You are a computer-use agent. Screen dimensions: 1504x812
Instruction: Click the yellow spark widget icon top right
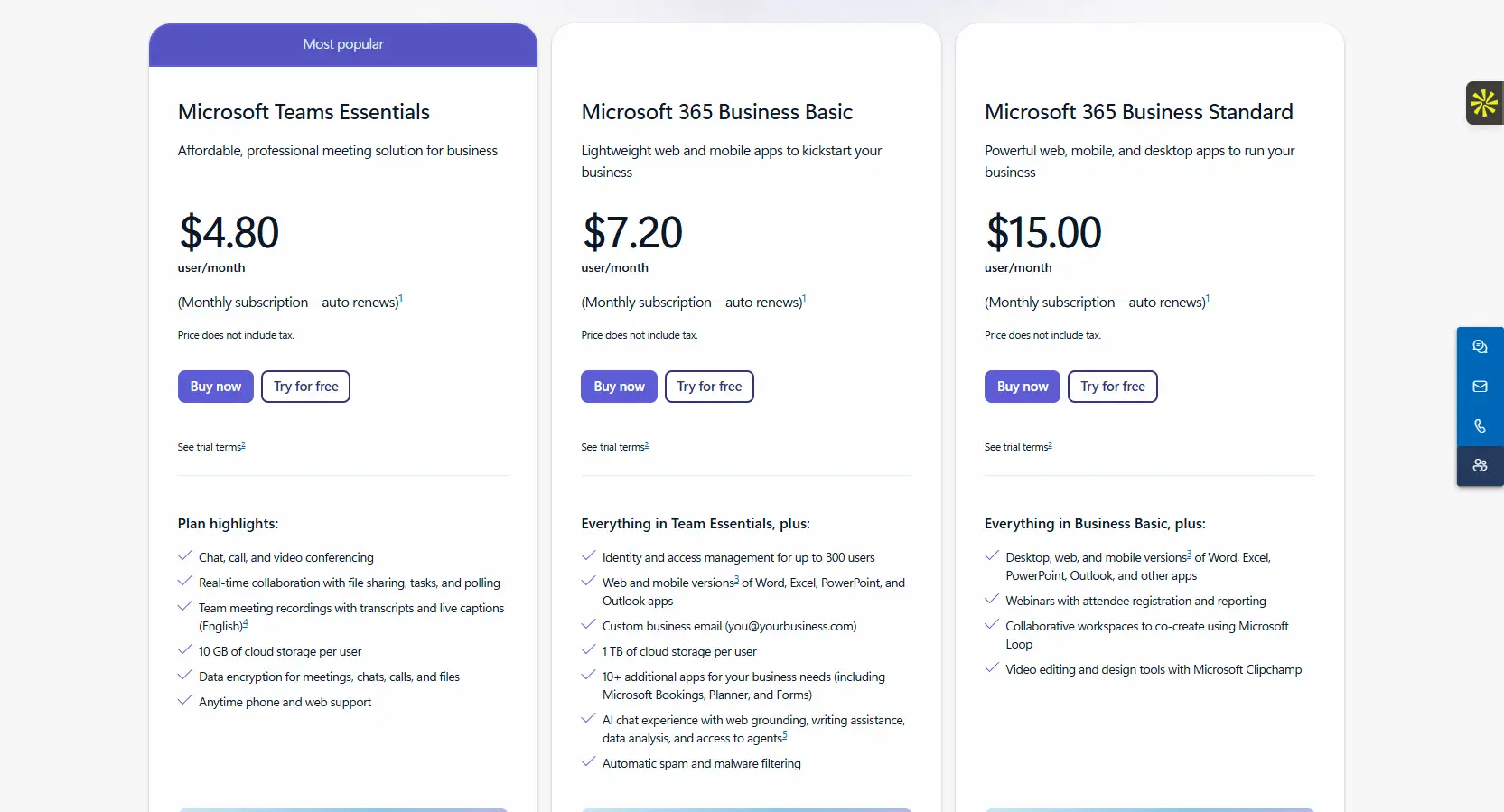[1482, 103]
